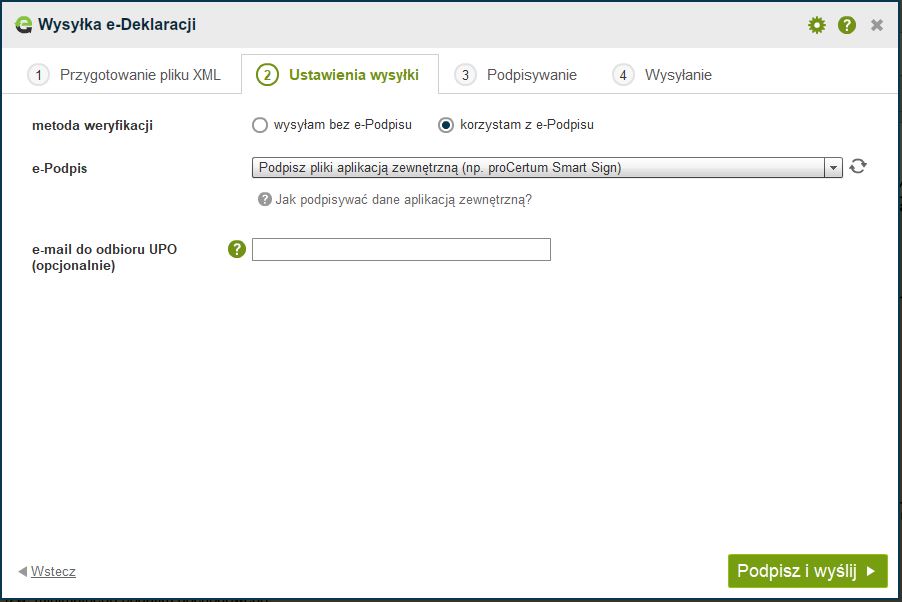Click the green help icon beside e-mail field
This screenshot has width=902, height=602.
point(237,249)
